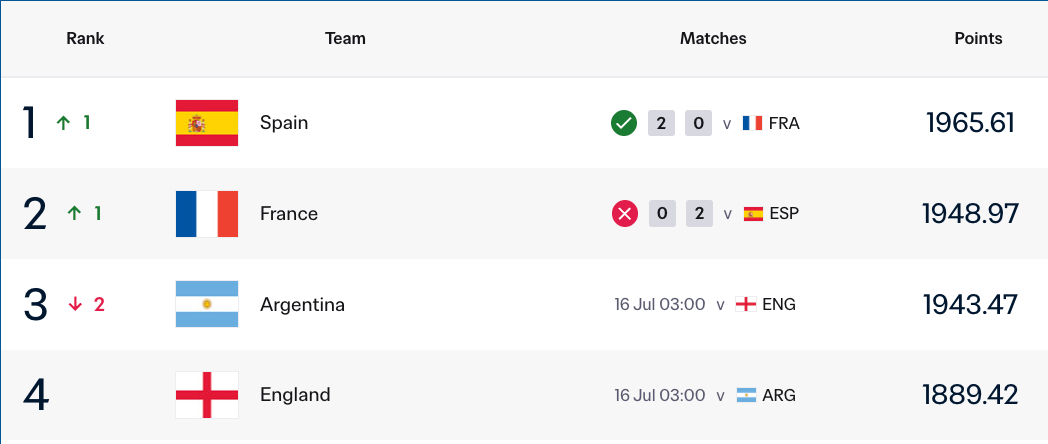Click the small ENG flag in matches
The height and width of the screenshot is (444, 1048).
coord(746,305)
